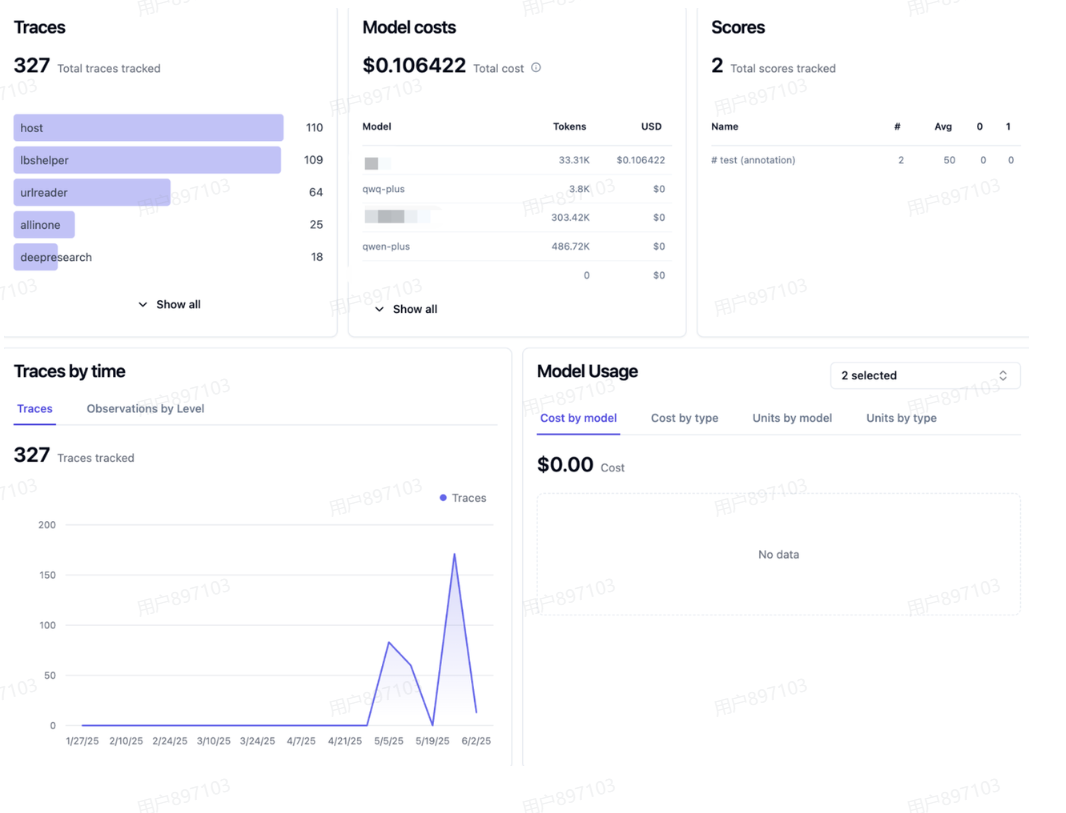Open the '2 selected' models dropdown
Viewport: 1066px width, 813px height.
point(924,376)
